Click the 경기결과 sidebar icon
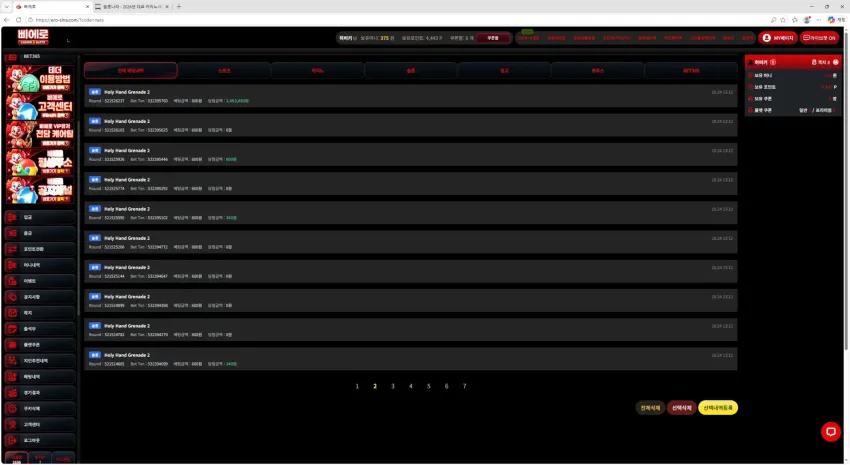 [12, 393]
